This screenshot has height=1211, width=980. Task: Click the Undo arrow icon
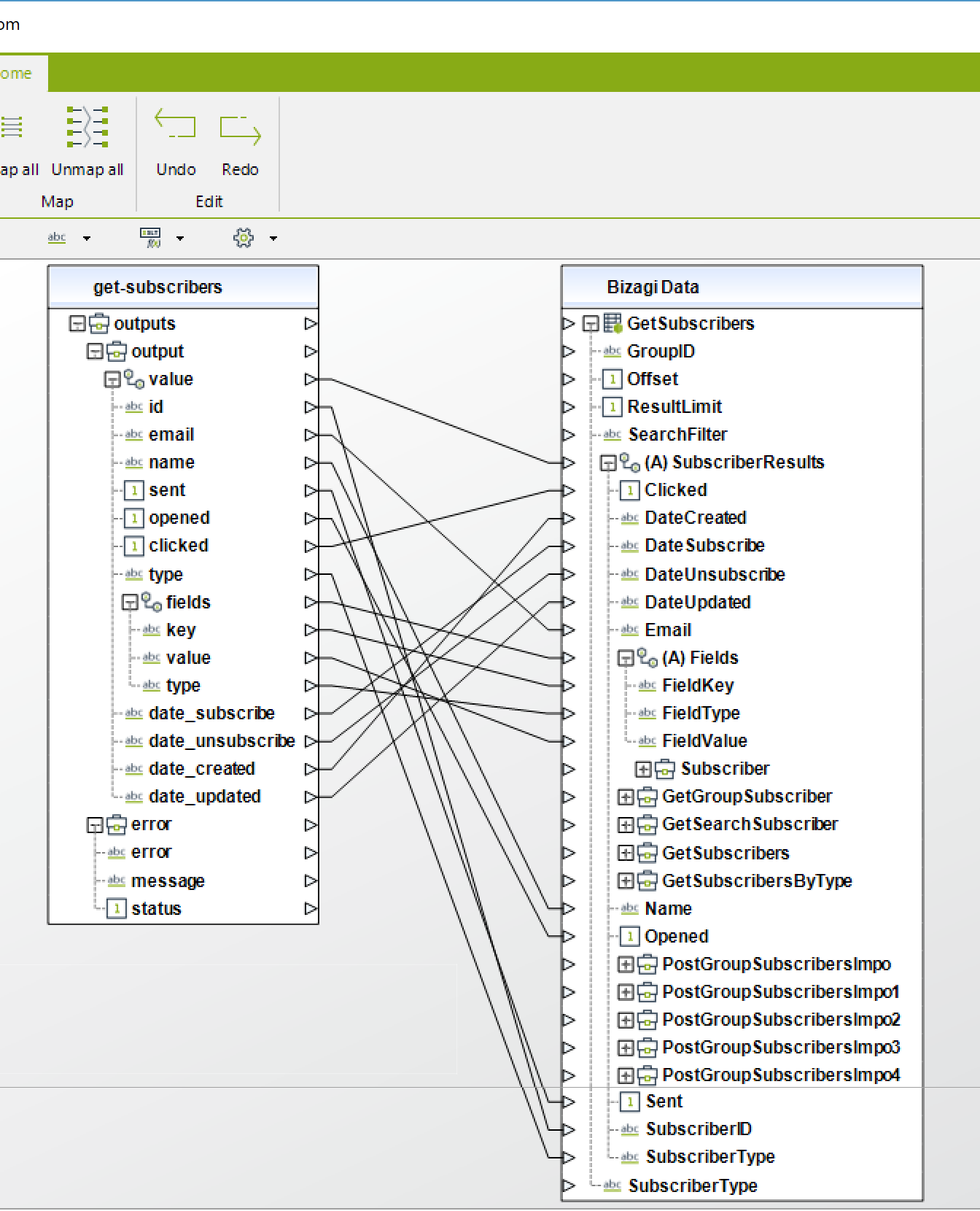pos(175,124)
